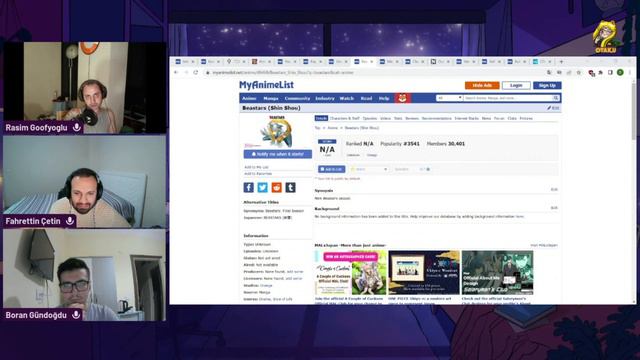Select Boran Gündoğdu webcam feed
The height and width of the screenshot is (360, 640).
[x=85, y=275]
